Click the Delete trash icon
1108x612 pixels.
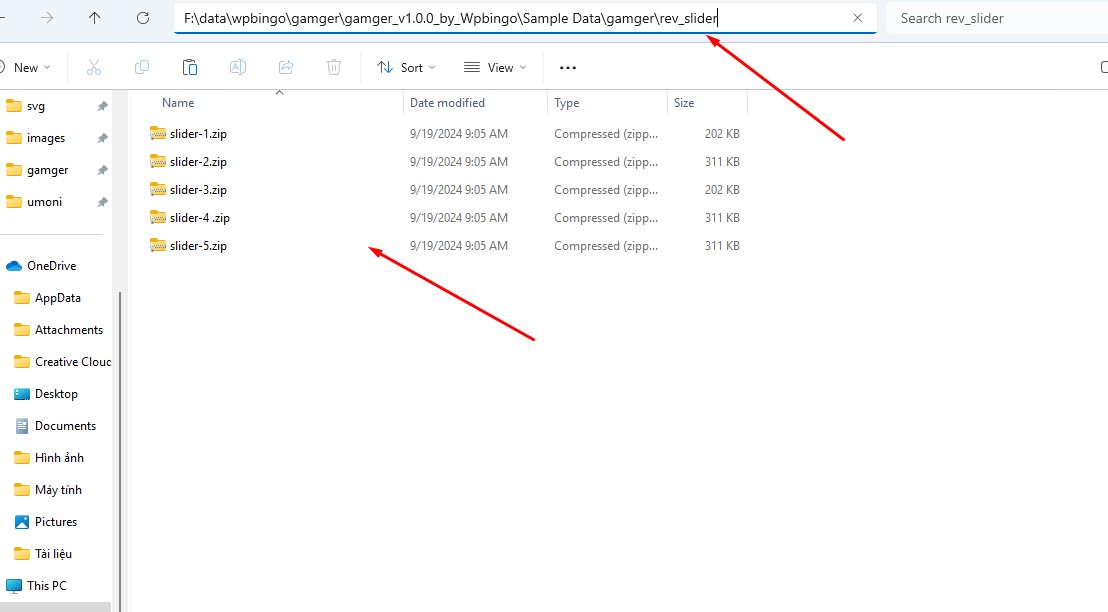pyautogui.click(x=334, y=67)
